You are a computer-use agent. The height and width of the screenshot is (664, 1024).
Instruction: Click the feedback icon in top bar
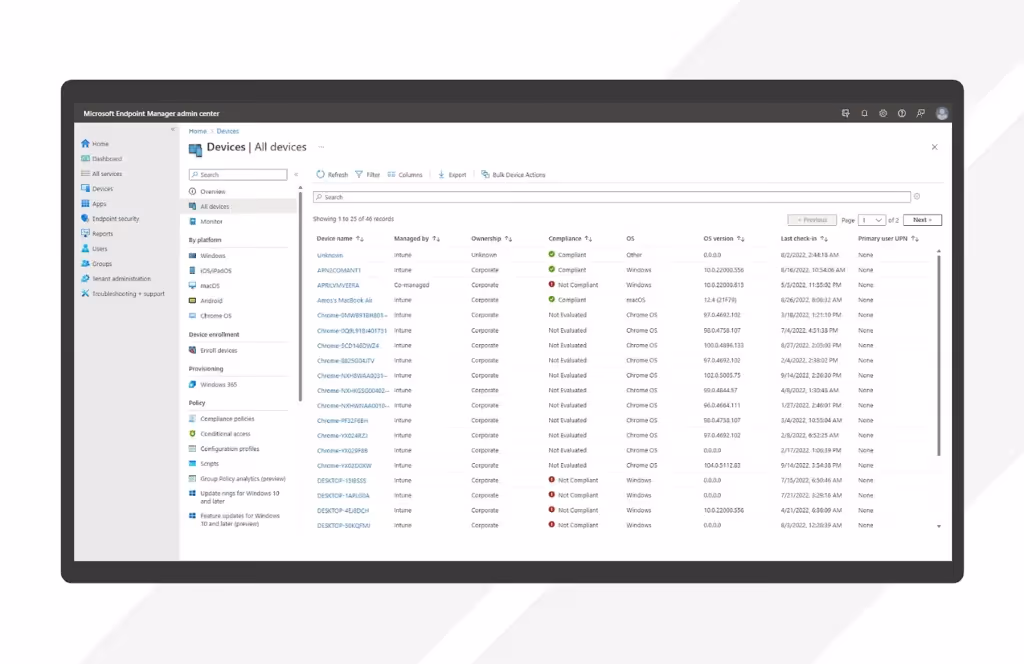tap(921, 113)
